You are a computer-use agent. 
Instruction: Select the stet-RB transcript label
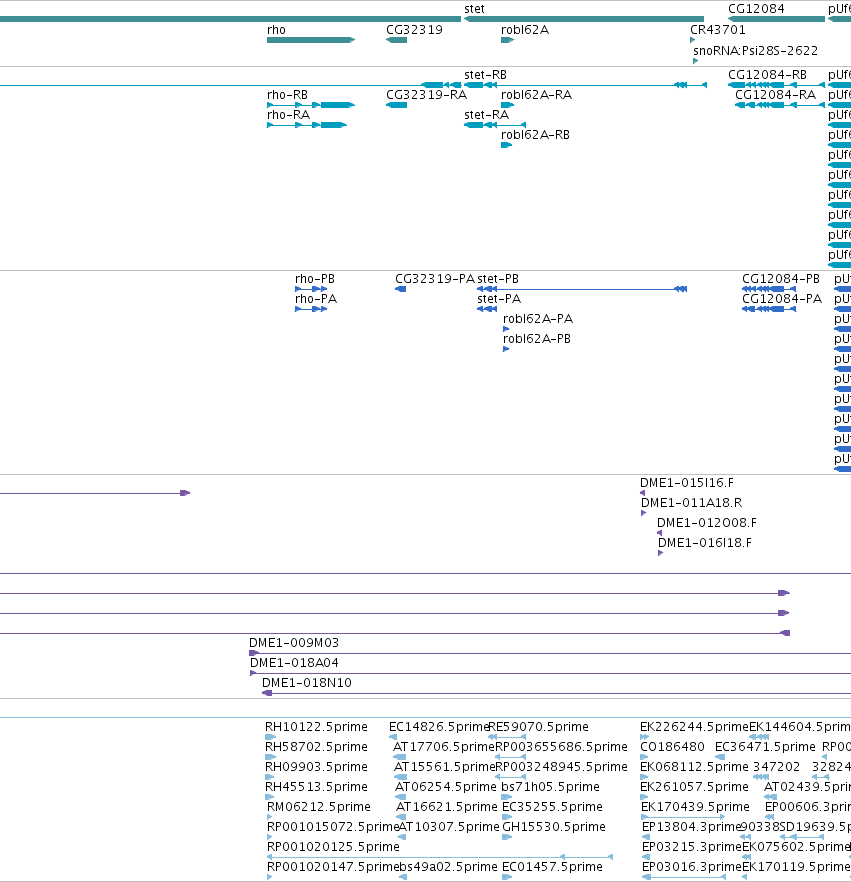coord(485,75)
